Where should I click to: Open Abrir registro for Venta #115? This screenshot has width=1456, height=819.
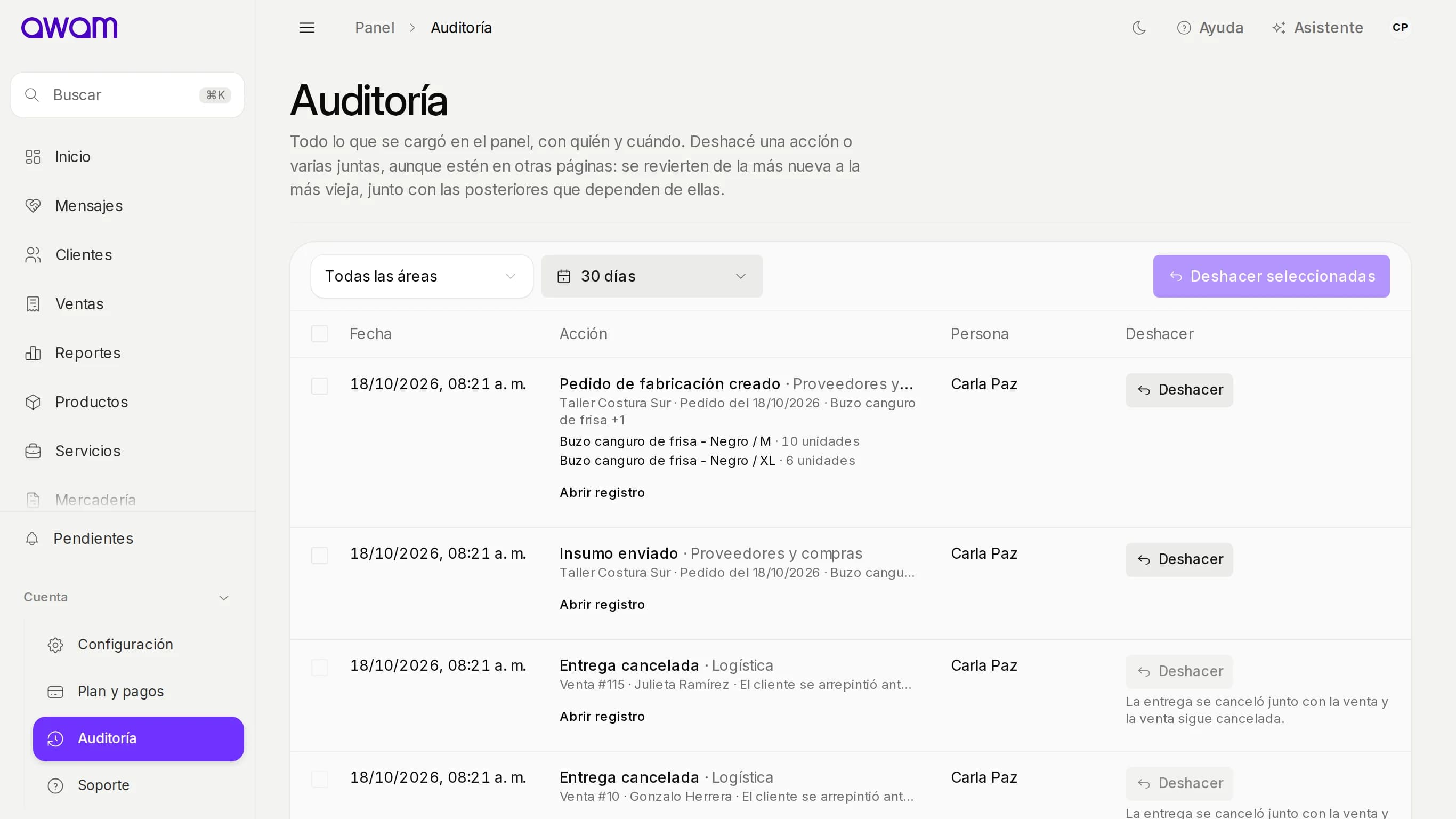point(602,717)
